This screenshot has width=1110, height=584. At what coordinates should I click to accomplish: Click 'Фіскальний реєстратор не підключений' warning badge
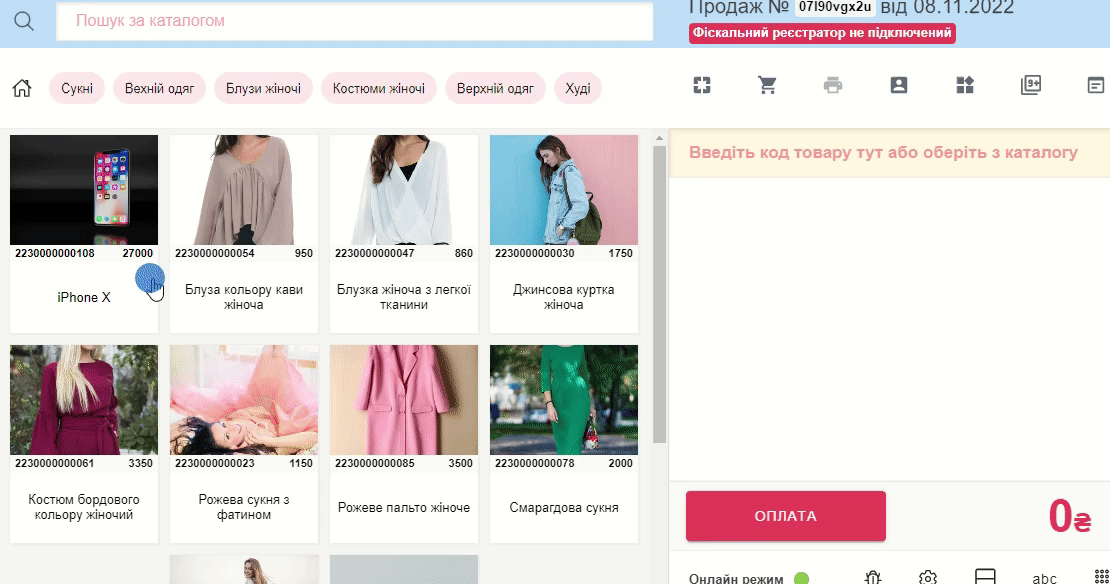pos(822,33)
